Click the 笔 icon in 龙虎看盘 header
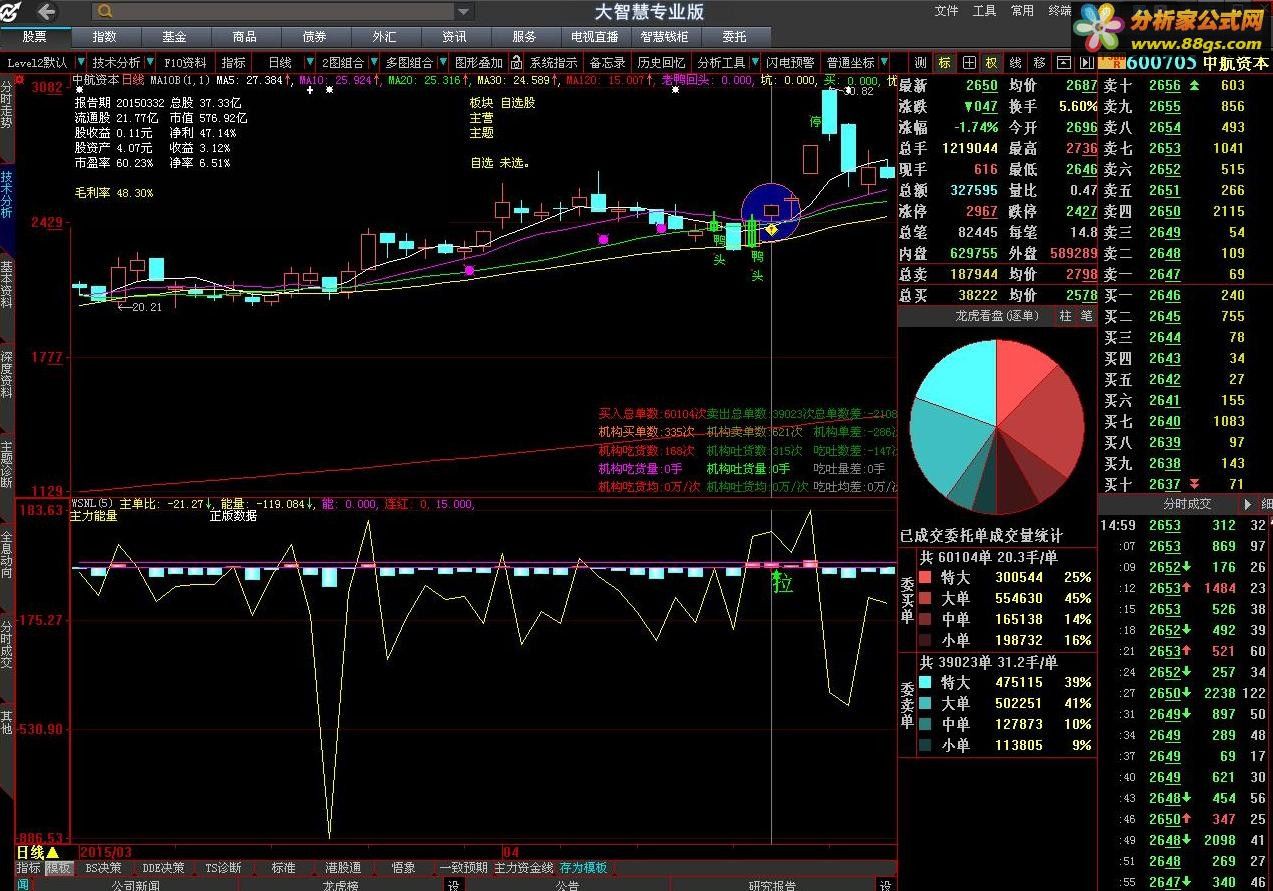Screen dimensions: 1273x891 coord(1085,316)
